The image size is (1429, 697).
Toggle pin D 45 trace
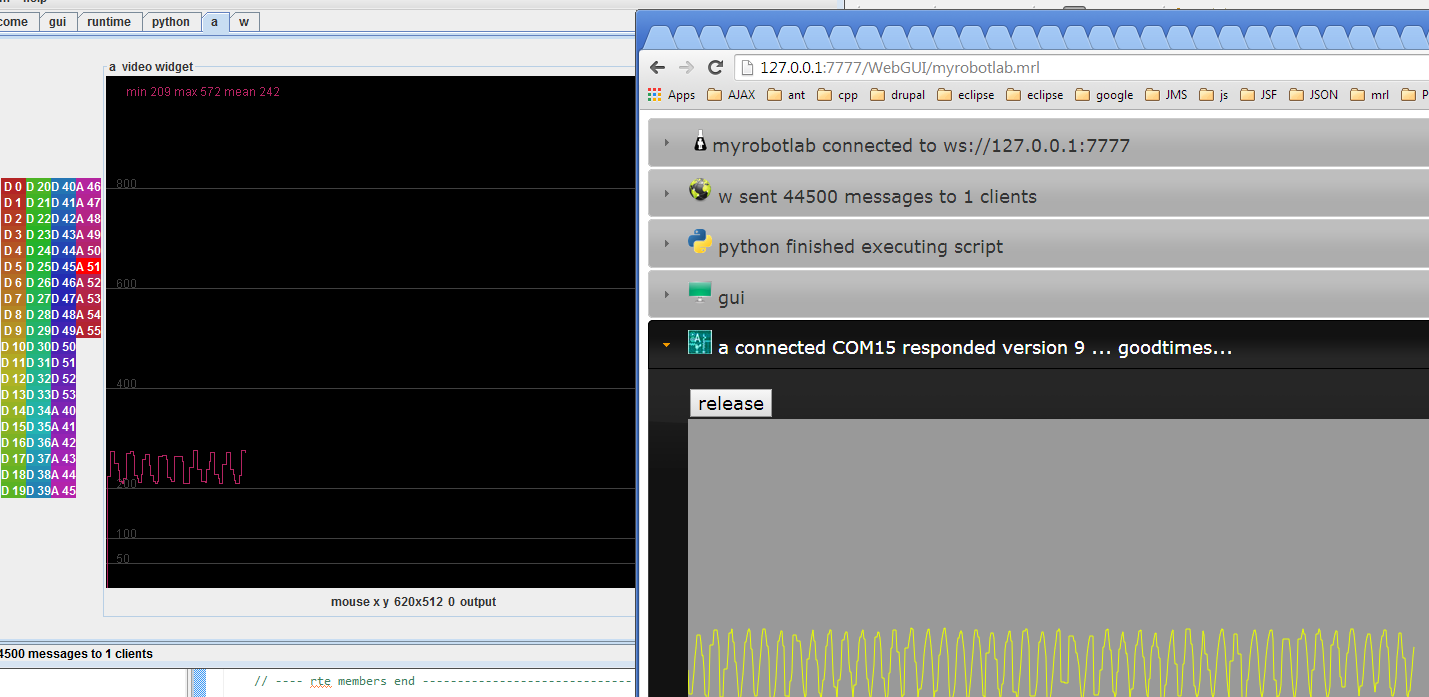tap(63, 266)
